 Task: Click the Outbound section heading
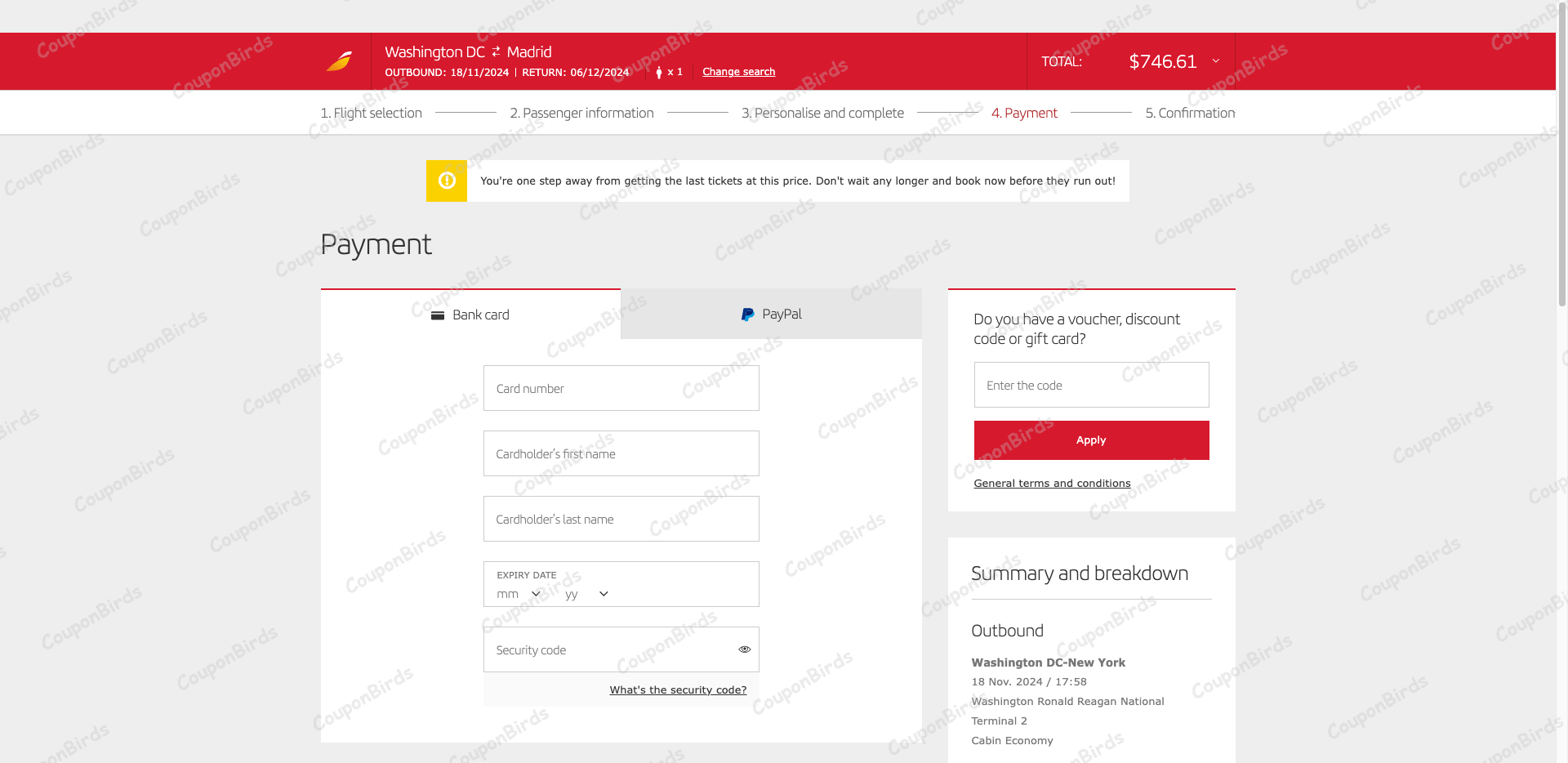coord(1007,631)
